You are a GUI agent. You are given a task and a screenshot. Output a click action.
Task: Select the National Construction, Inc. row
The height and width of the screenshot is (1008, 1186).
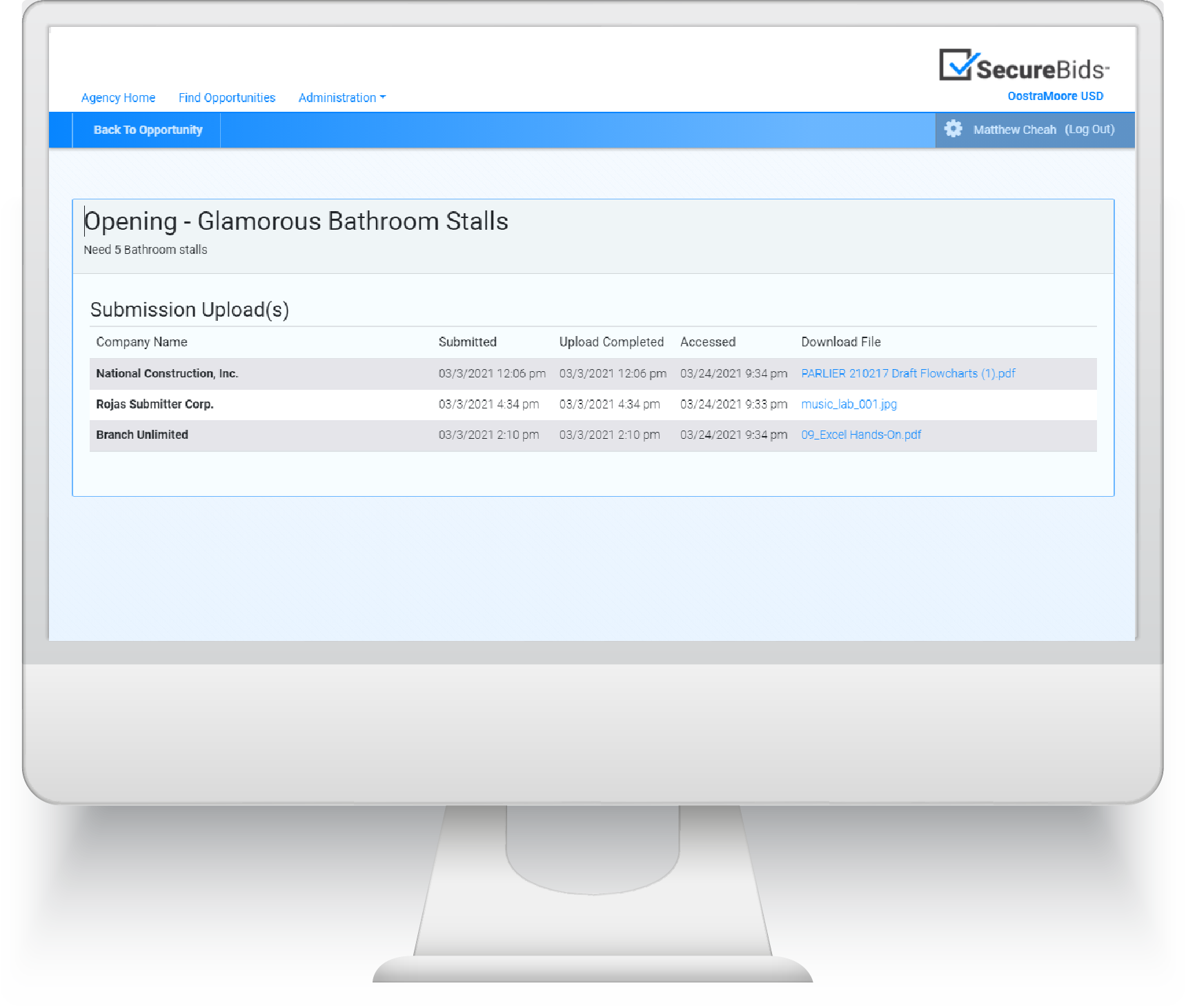(x=310, y=373)
